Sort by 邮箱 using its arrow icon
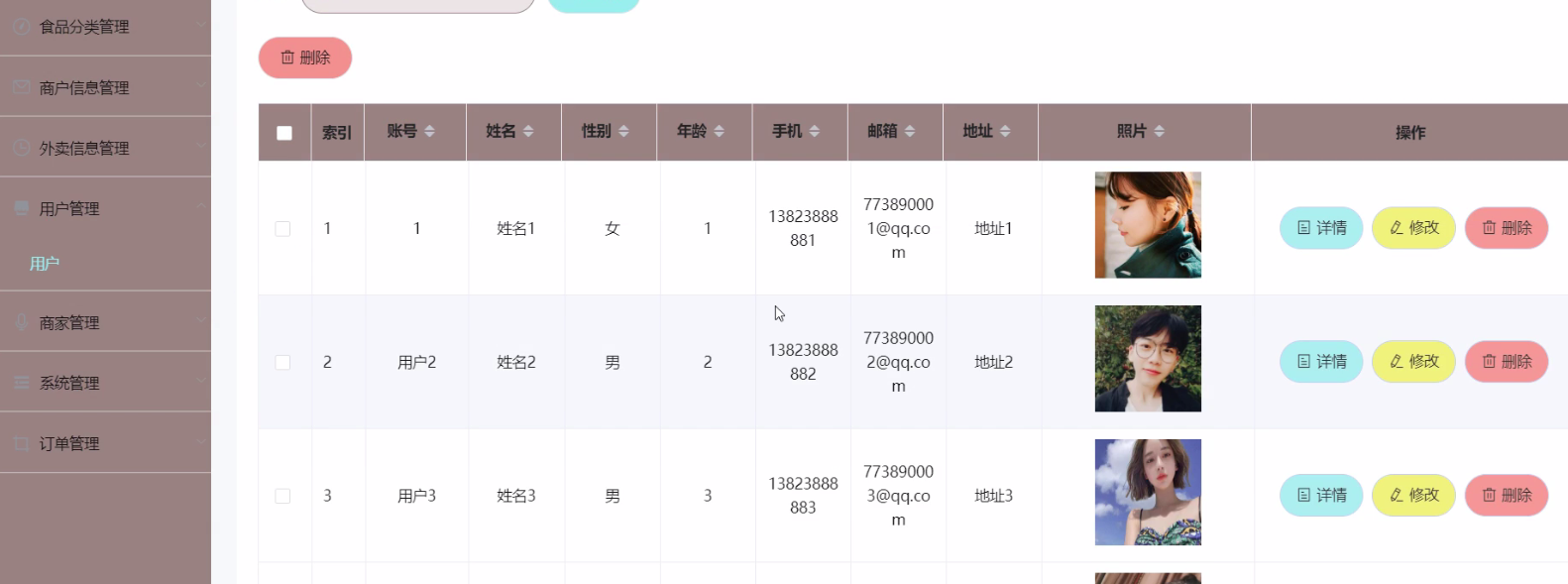 (x=909, y=131)
